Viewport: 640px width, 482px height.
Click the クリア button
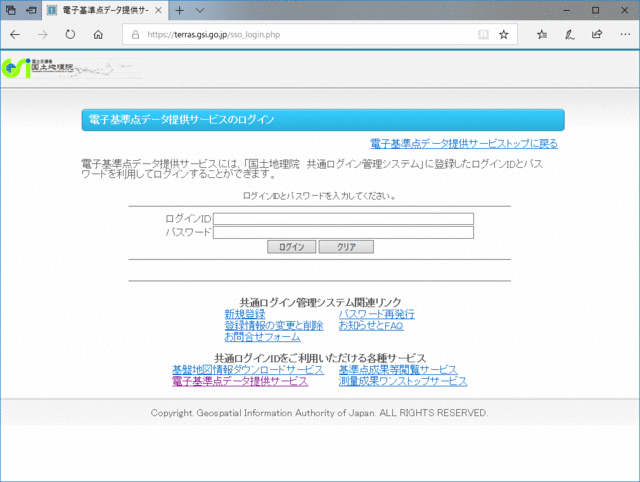[346, 247]
